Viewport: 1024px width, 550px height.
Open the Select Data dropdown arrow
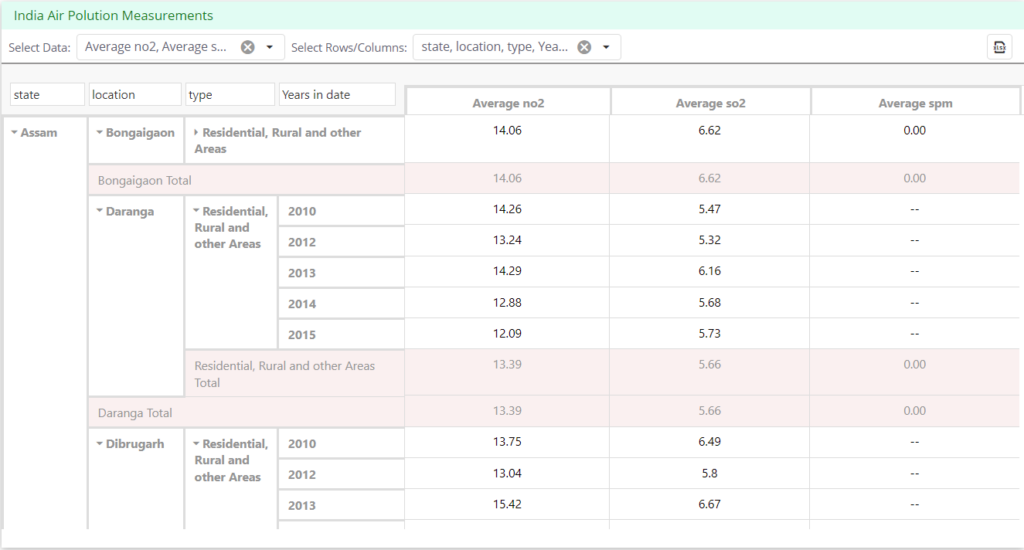pyautogui.click(x=270, y=47)
